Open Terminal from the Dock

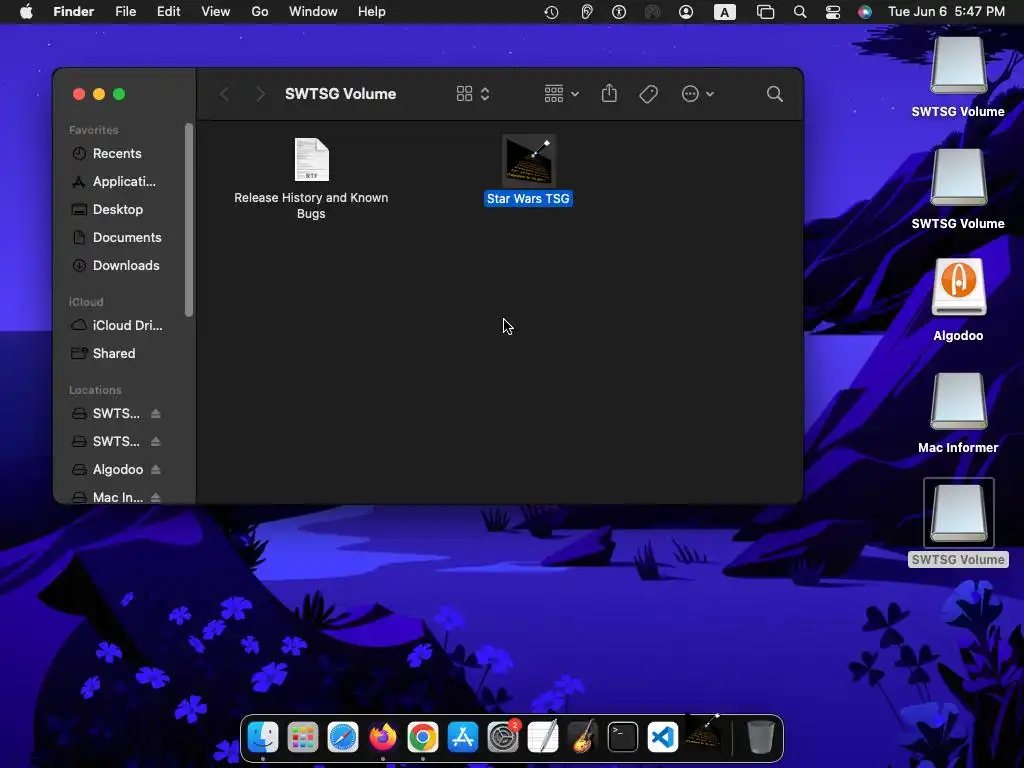tap(622, 737)
